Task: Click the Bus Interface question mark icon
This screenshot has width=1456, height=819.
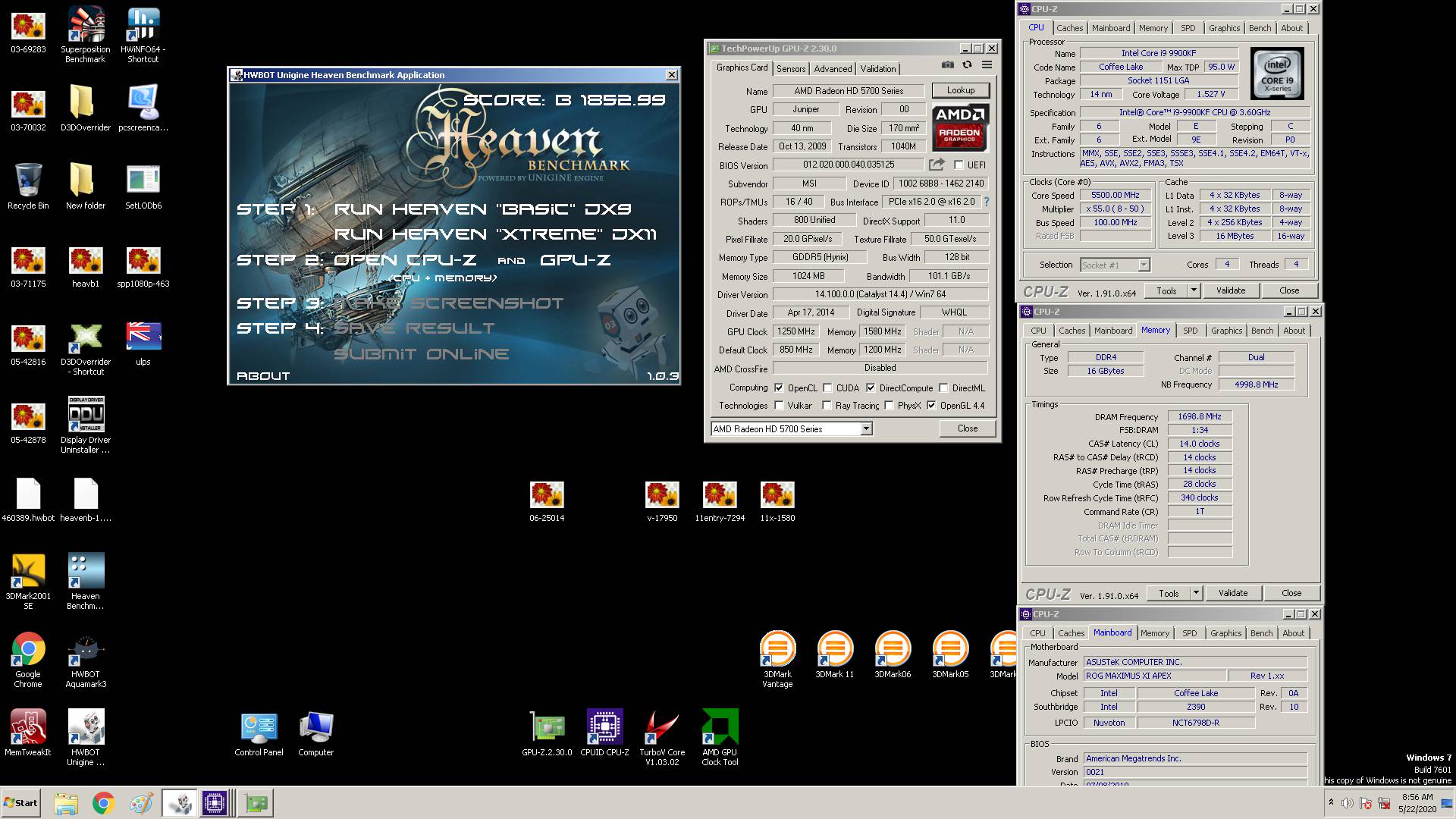Action: (x=987, y=202)
